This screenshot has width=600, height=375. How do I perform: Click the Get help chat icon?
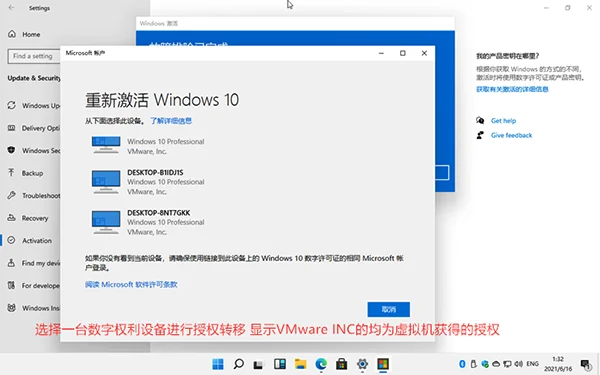[x=480, y=121]
